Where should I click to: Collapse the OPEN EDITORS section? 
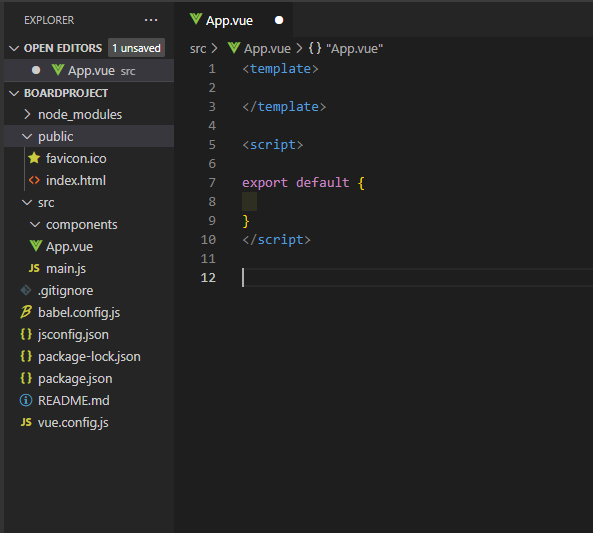[x=14, y=48]
